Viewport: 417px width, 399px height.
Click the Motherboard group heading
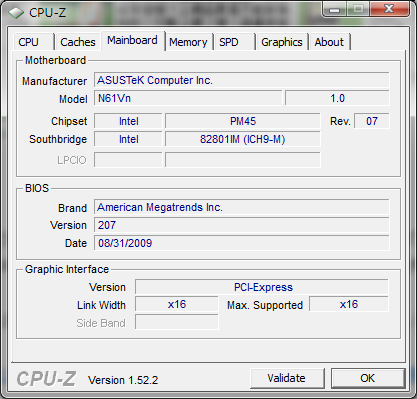coord(56,60)
